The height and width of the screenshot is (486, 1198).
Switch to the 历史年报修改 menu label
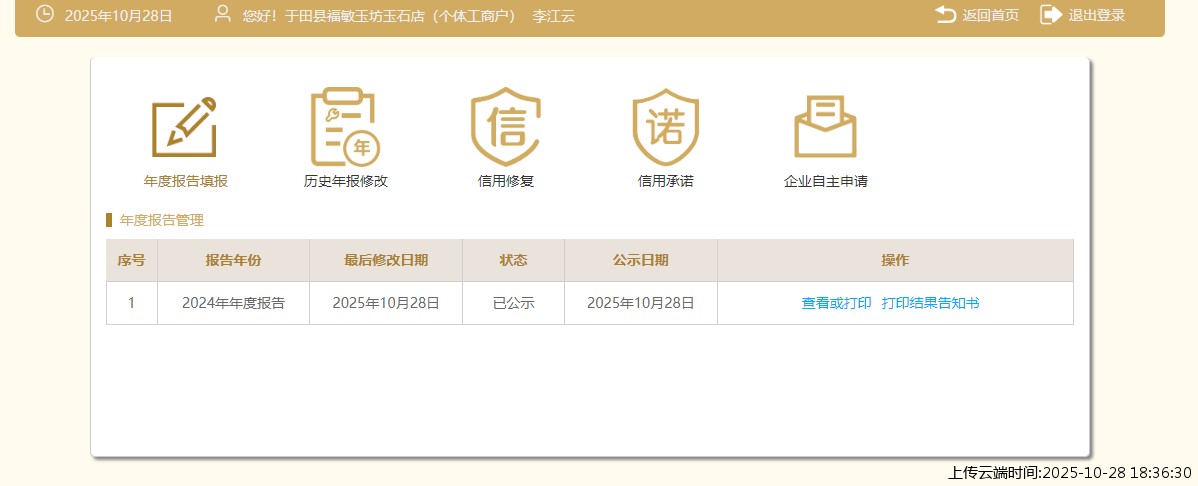(x=345, y=182)
